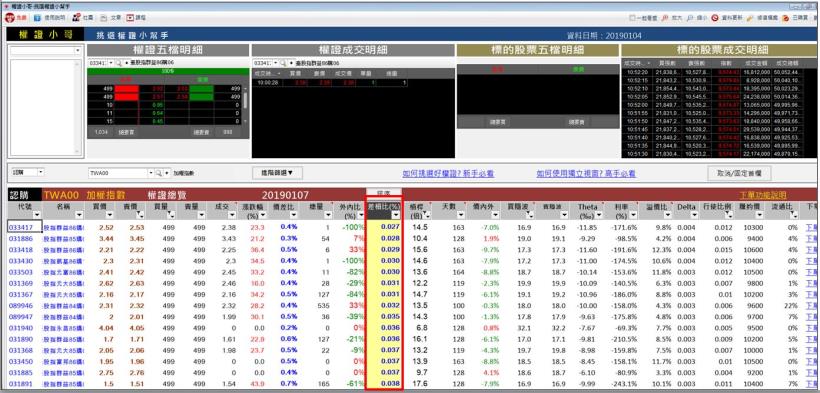Screen dimensions: 820x393
Task: Select warrant code 031940
Action: coord(21,328)
